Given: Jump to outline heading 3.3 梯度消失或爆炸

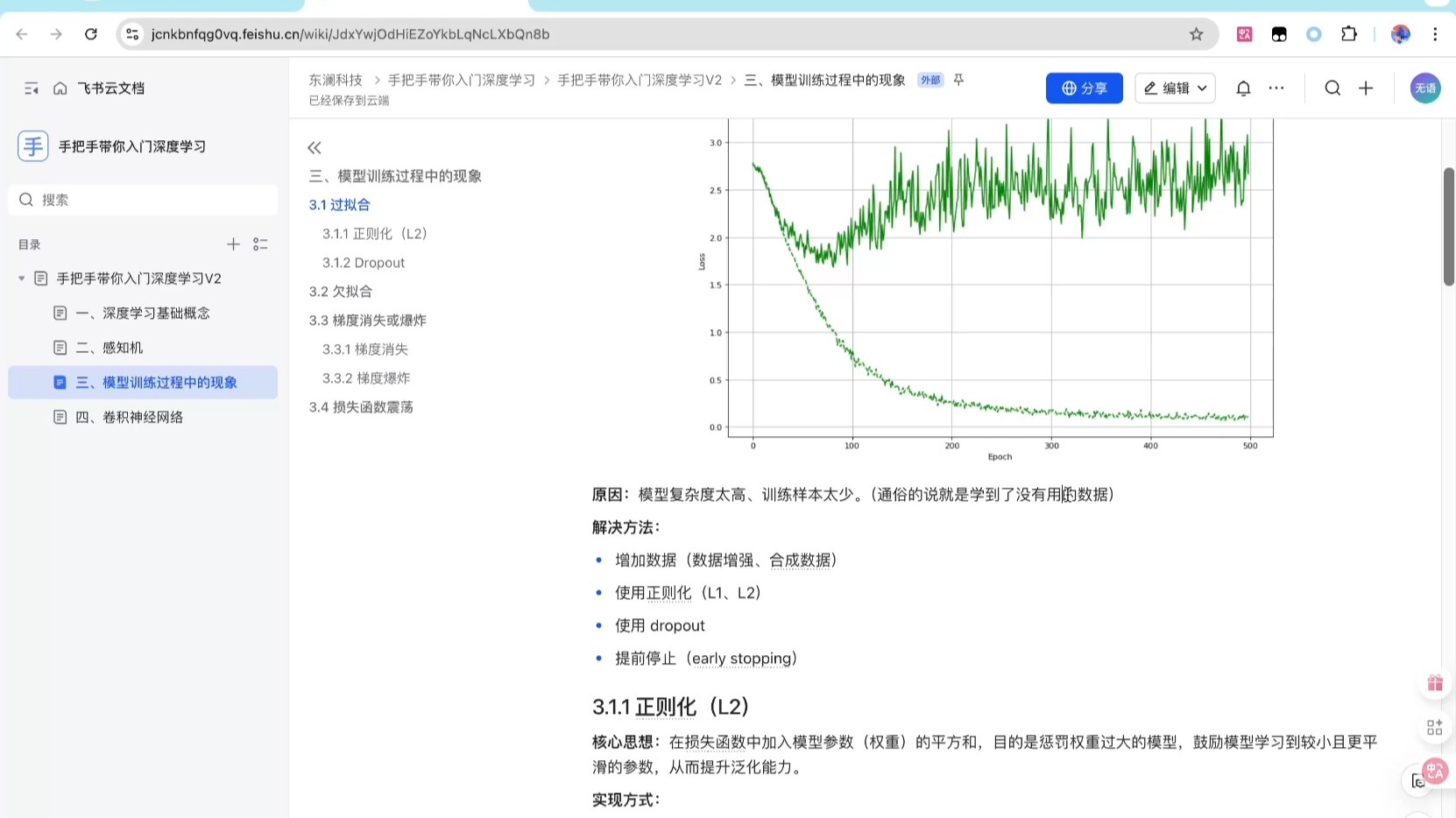Looking at the screenshot, I should (x=367, y=321).
